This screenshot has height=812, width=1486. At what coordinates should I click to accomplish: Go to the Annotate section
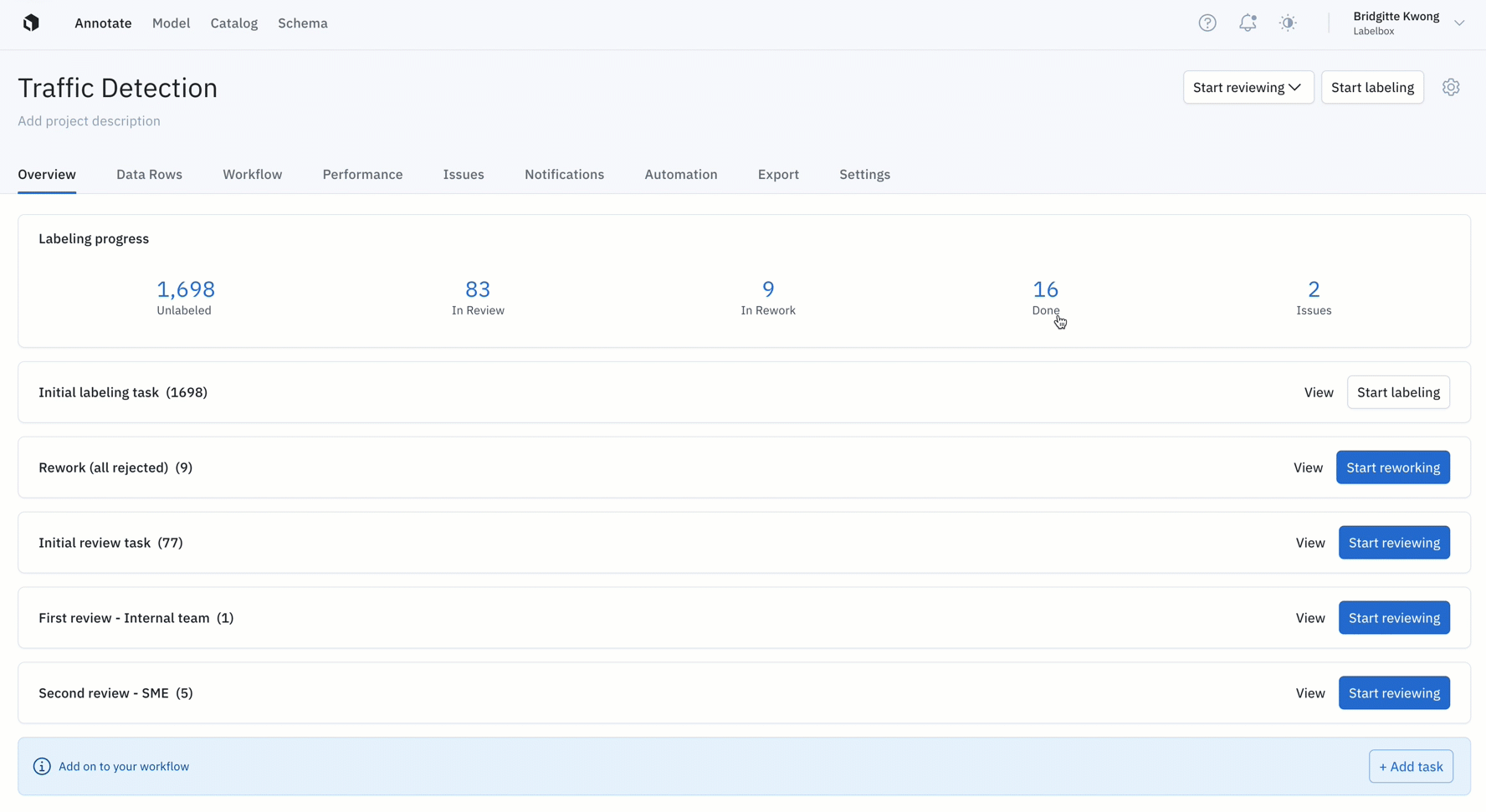103,23
